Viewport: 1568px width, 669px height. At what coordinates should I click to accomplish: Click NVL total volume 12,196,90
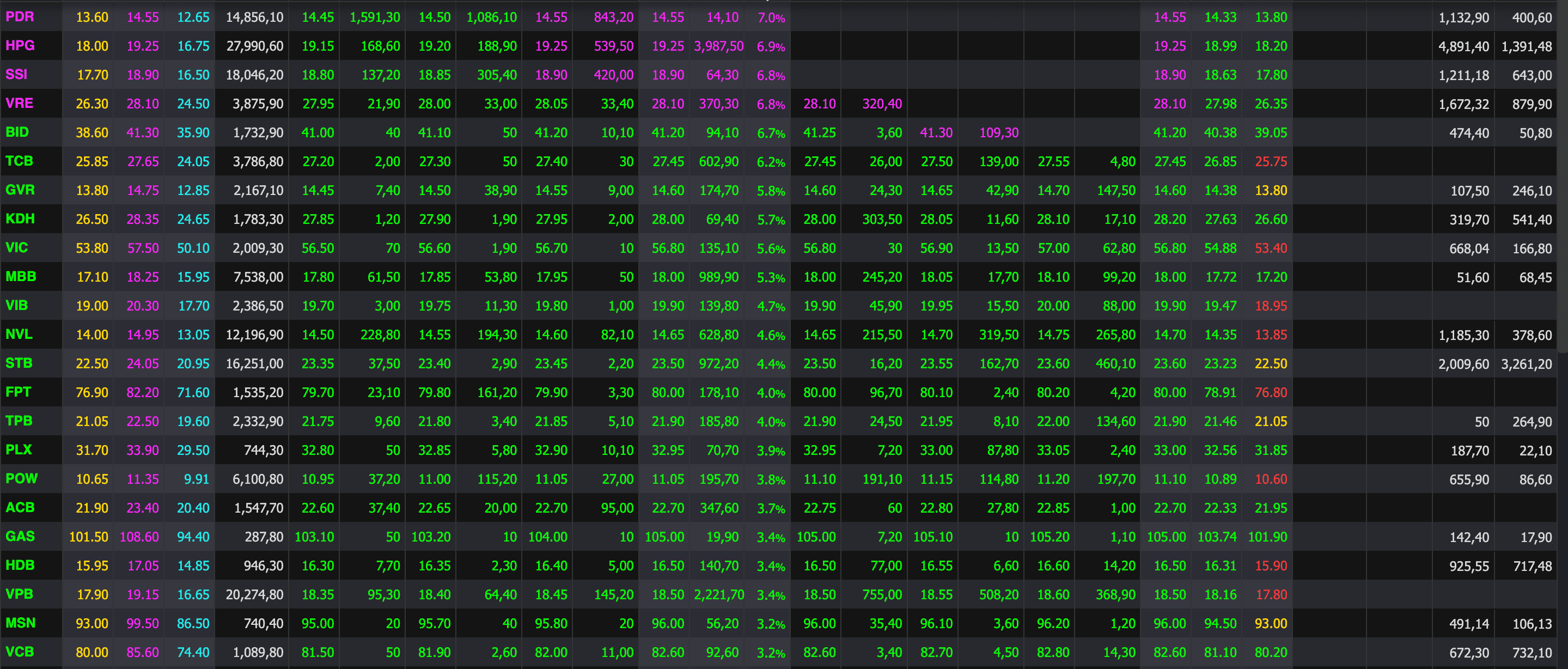(254, 335)
